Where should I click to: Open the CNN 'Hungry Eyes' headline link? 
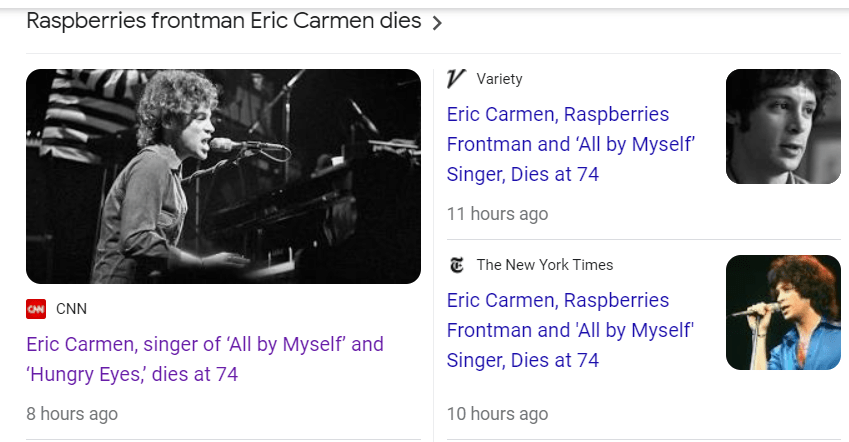tap(204, 359)
